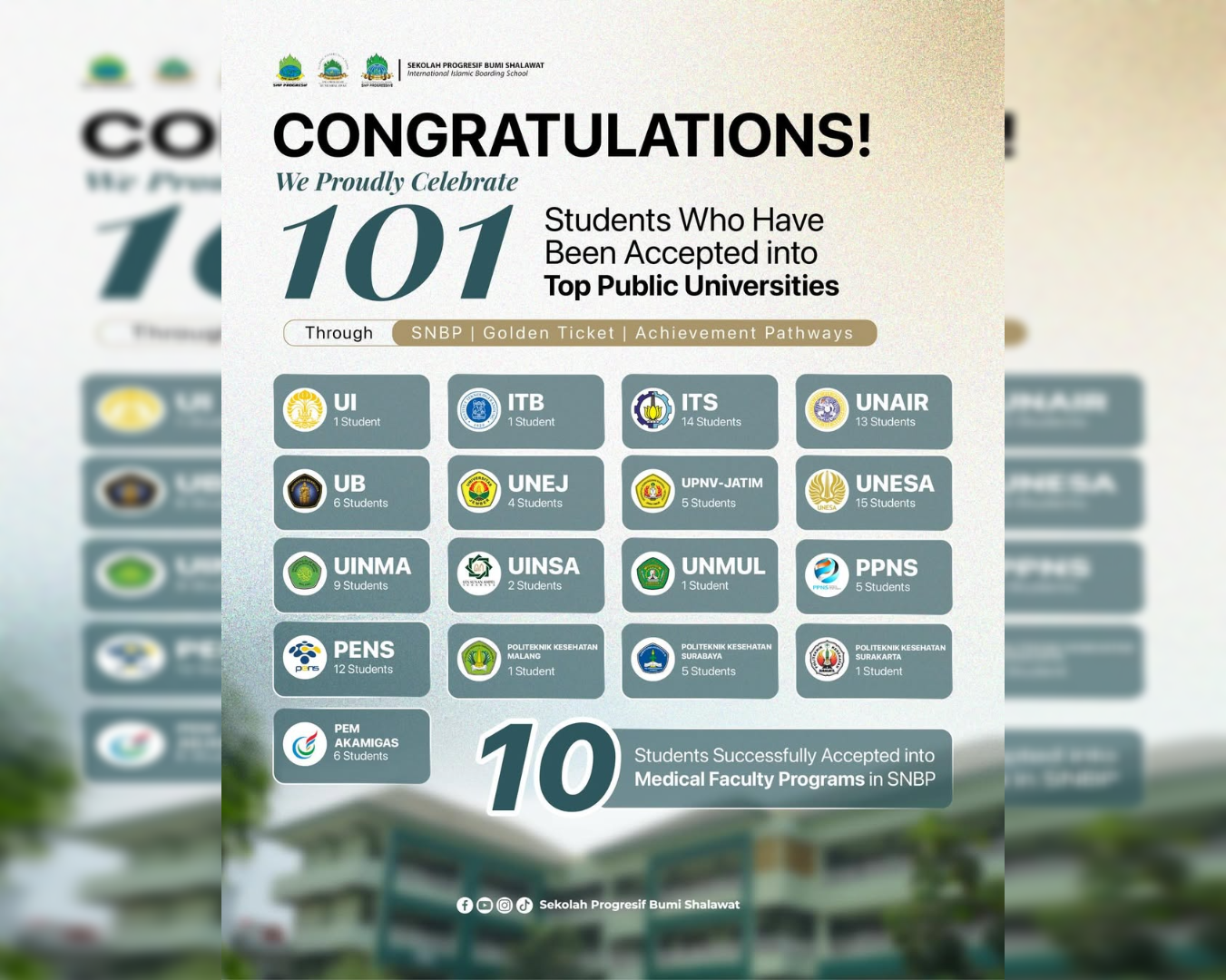
Task: Click the UNAIR university emblem
Action: click(827, 410)
